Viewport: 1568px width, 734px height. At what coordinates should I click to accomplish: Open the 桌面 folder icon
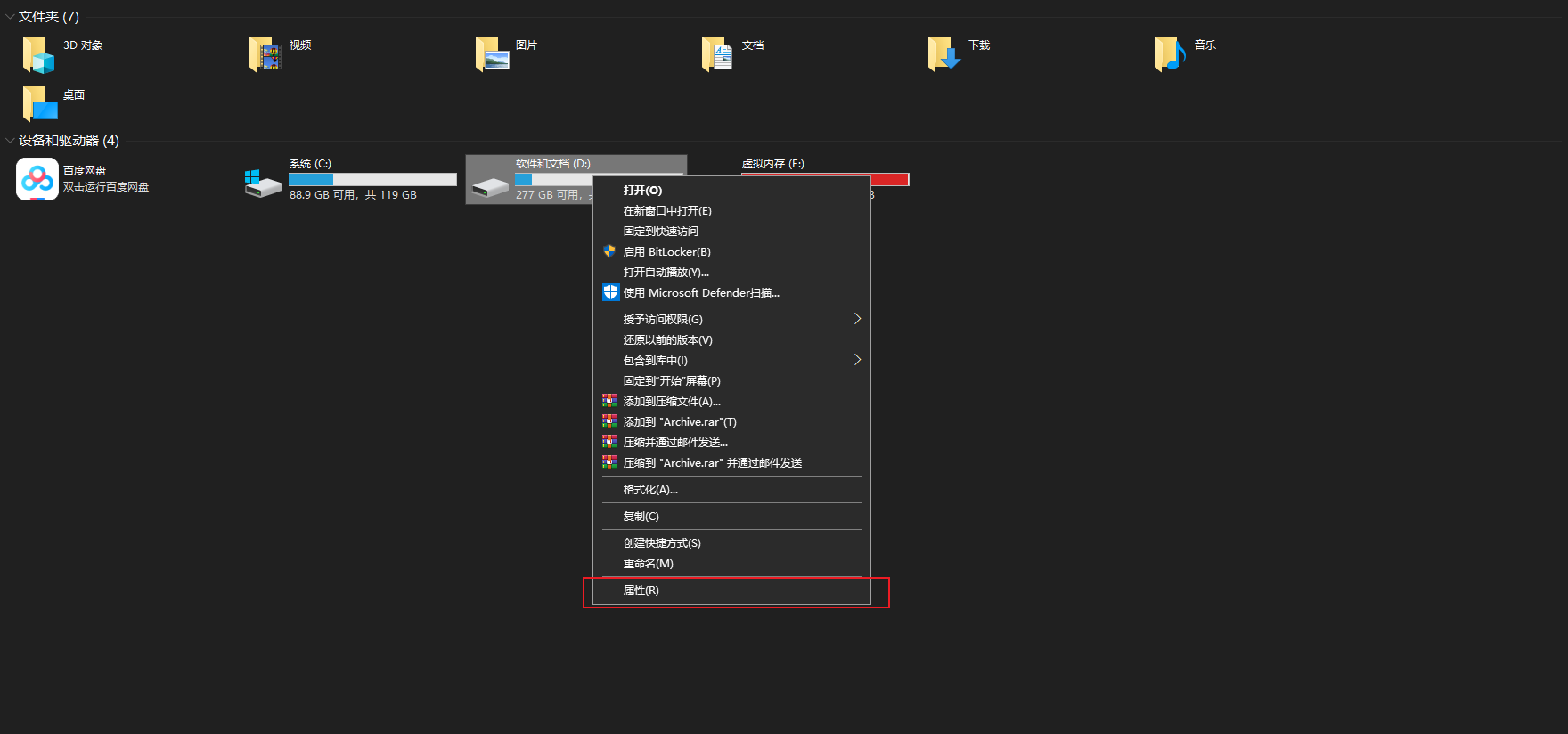(x=39, y=104)
